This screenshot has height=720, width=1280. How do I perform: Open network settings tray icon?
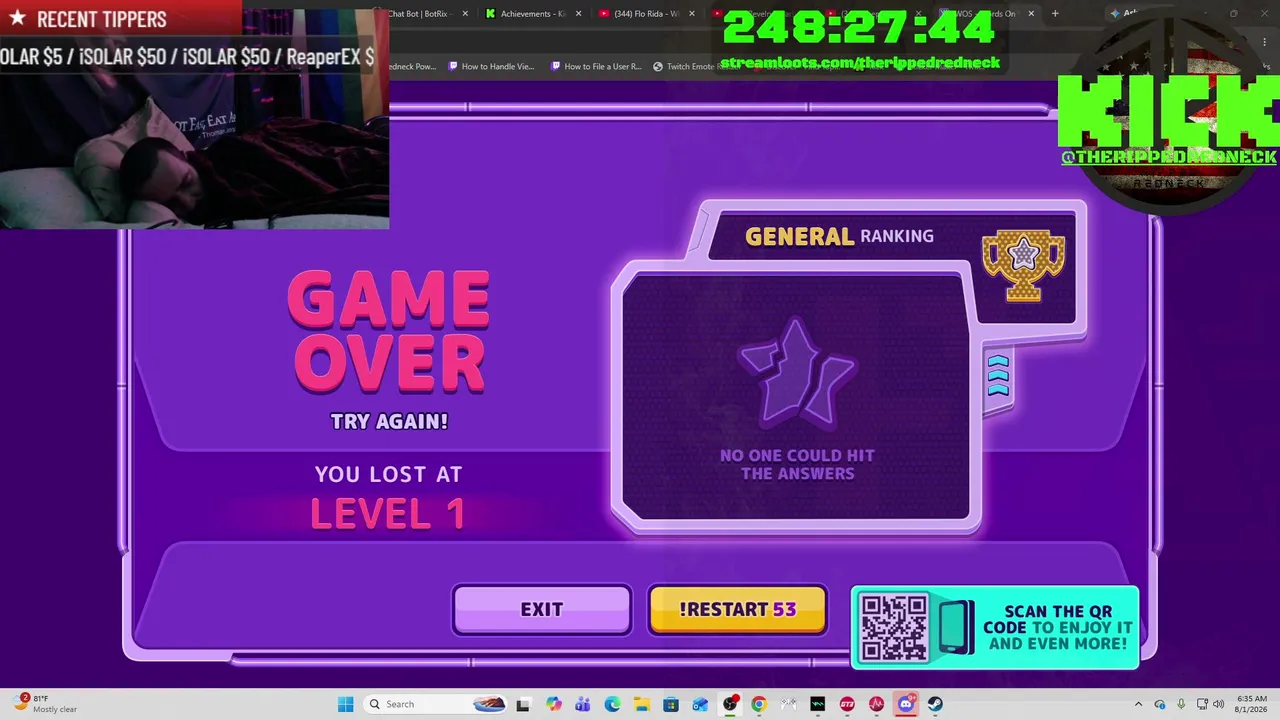pos(1202,704)
